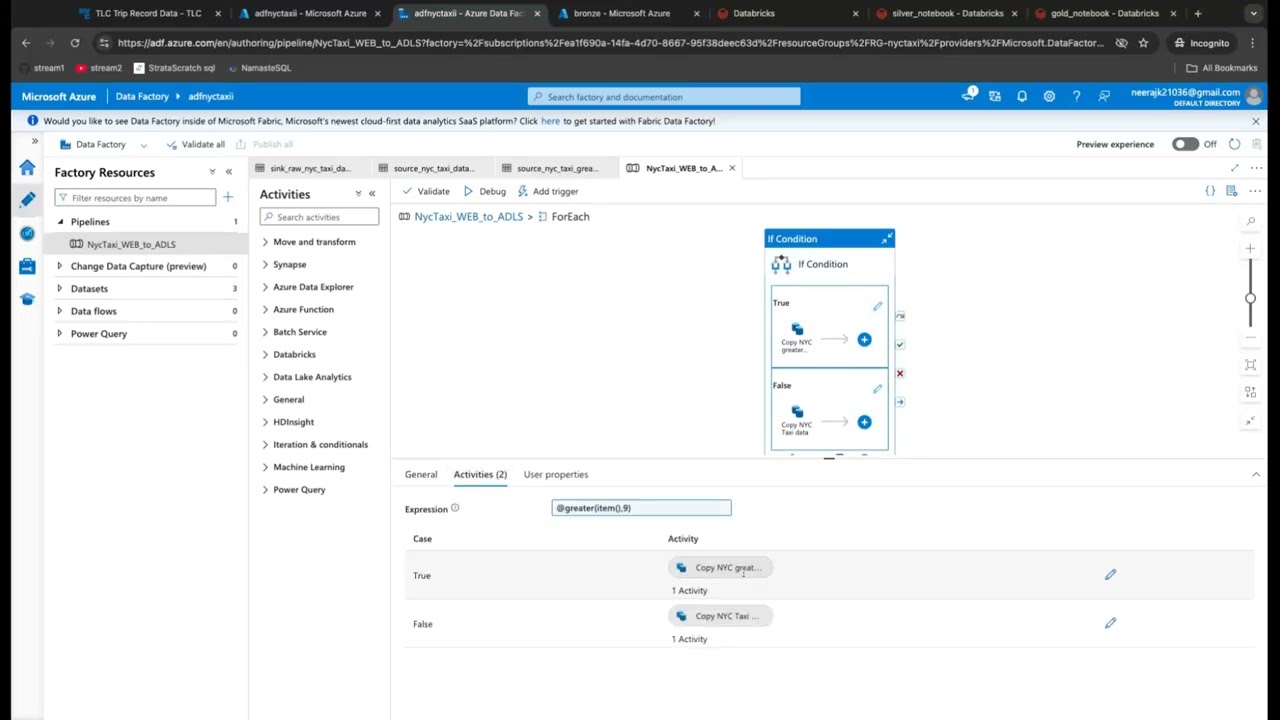Collapse the Pipelines tree node
Screen dimensions: 1280x720
pos(60,222)
